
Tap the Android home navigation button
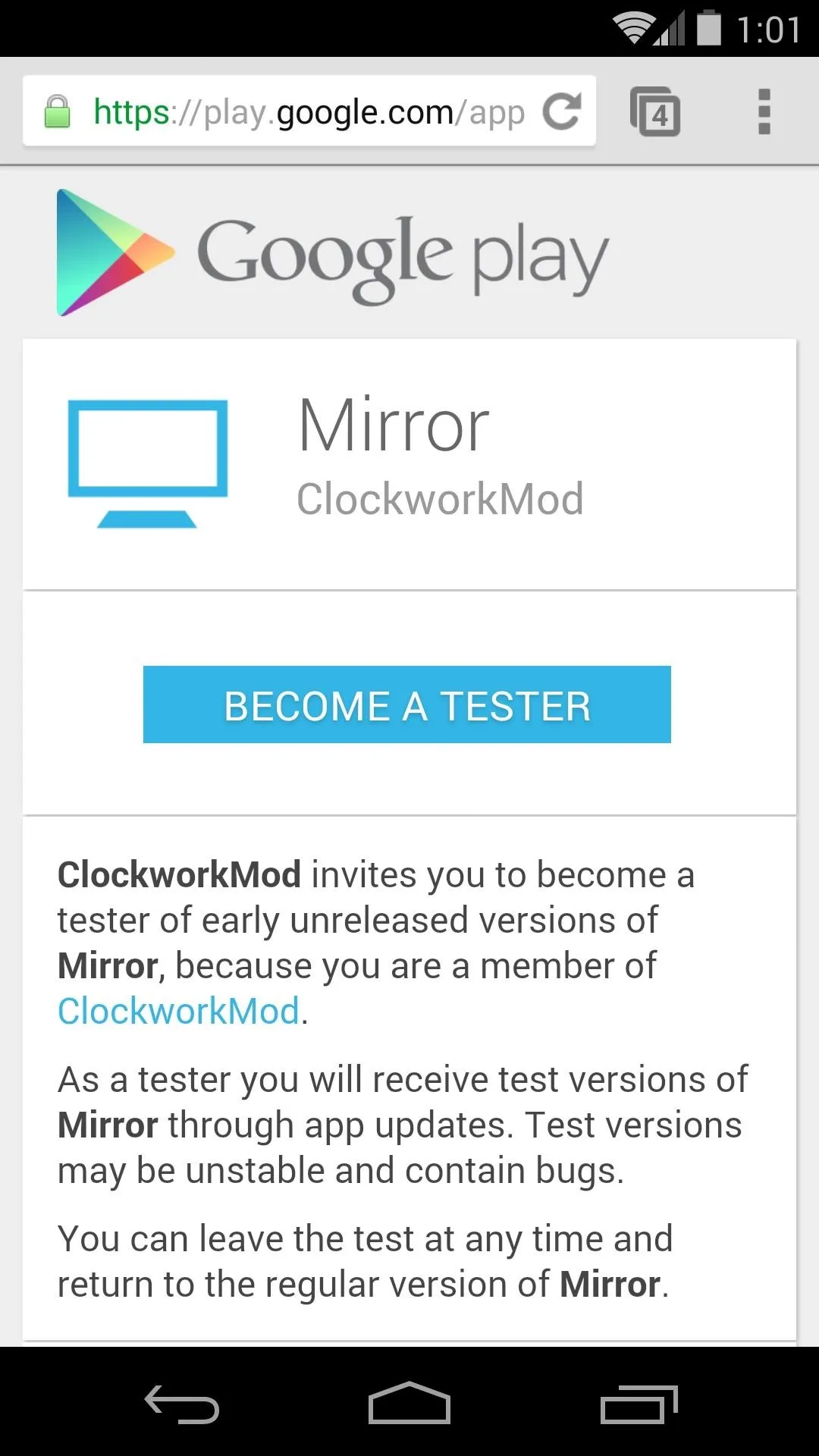(x=409, y=1403)
